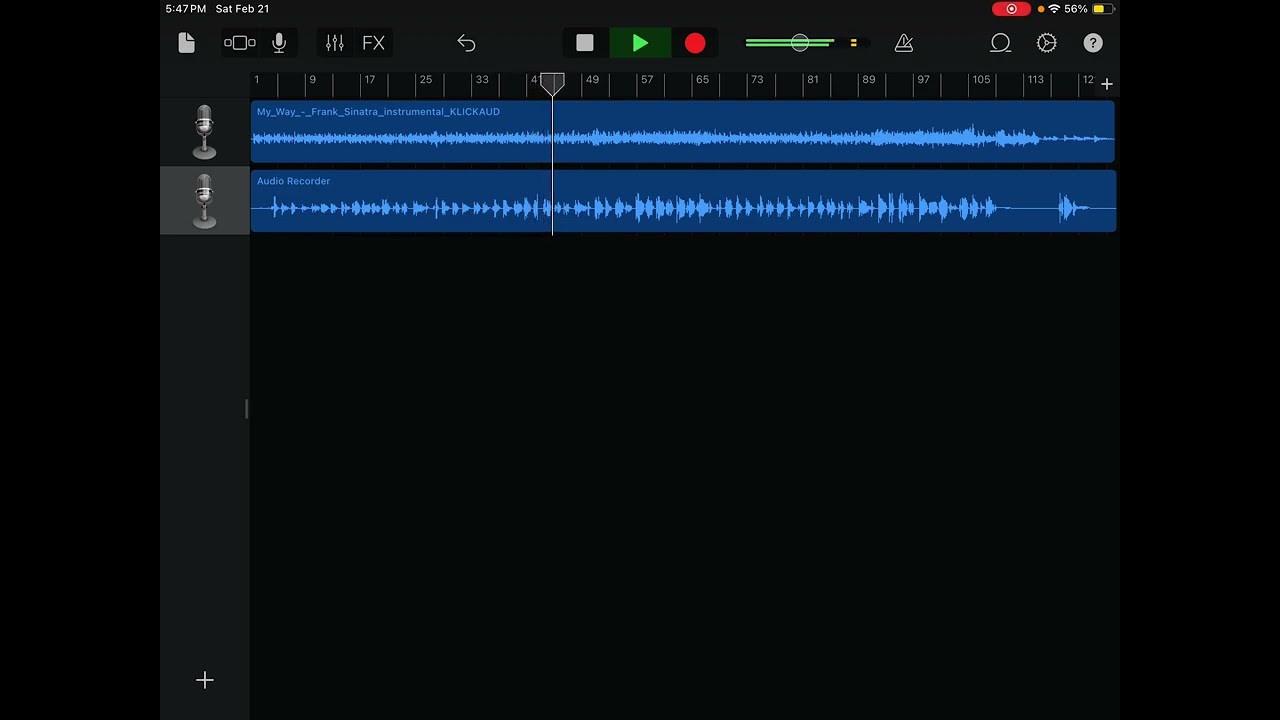Tap the playhead handle on the ruler
Image resolution: width=1280 pixels, height=720 pixels.
(552, 84)
